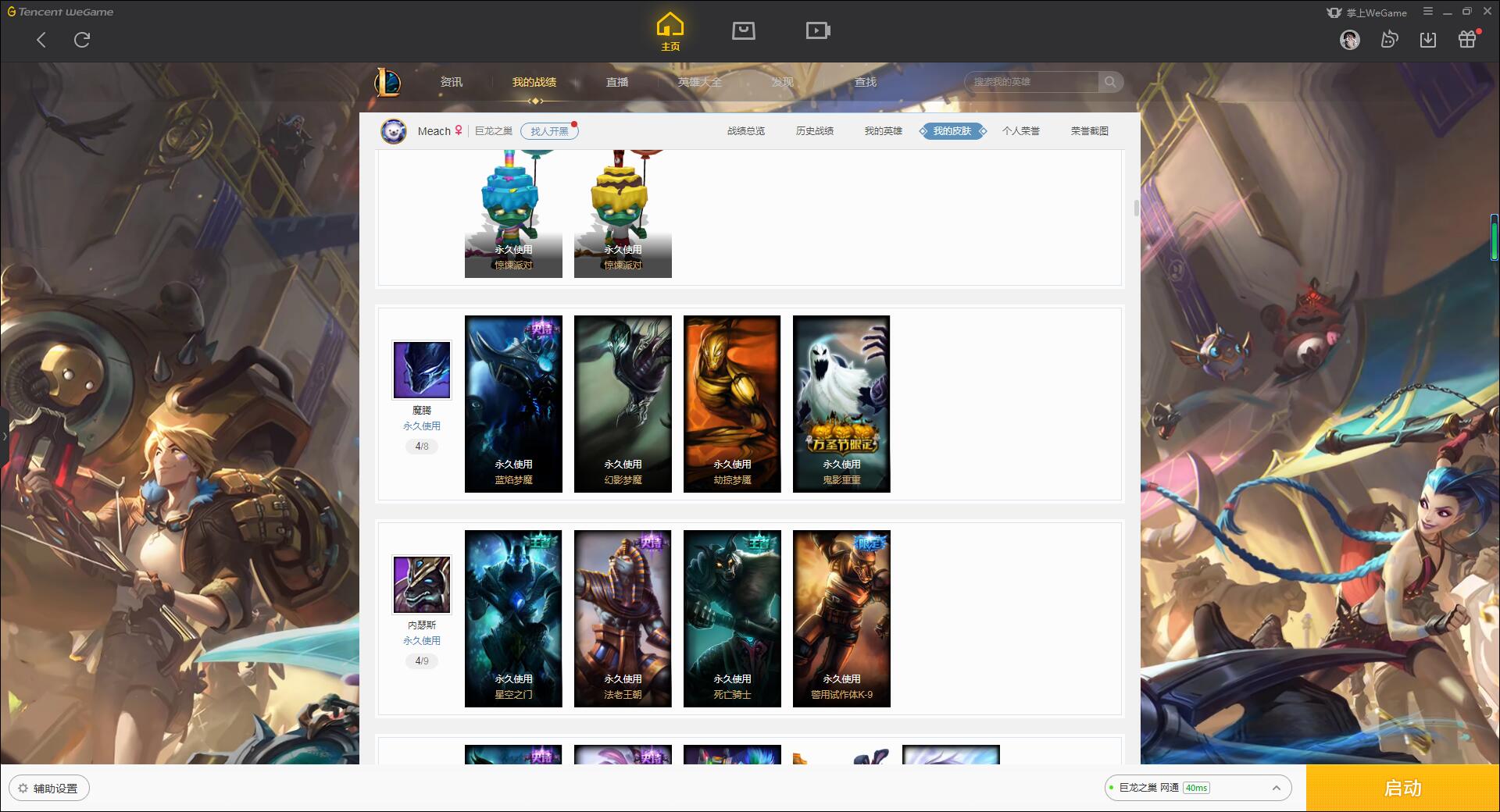Open the gift box rewards icon
This screenshot has width=1500, height=812.
pos(1467,39)
